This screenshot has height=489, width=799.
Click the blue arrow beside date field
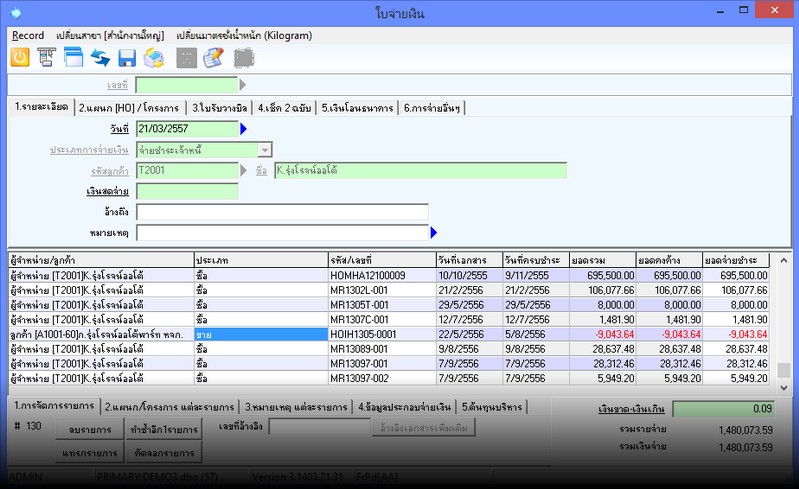pyautogui.click(x=247, y=129)
